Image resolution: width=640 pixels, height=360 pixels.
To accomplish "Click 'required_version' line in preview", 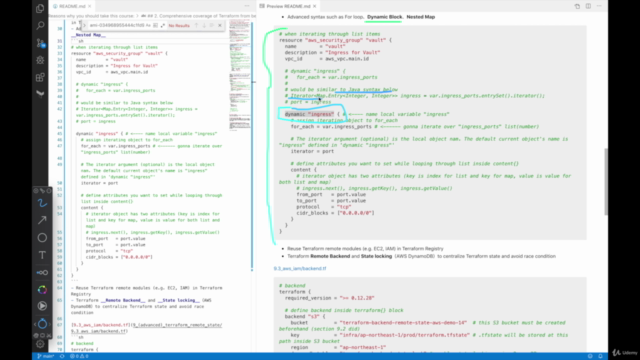I will [329, 298].
